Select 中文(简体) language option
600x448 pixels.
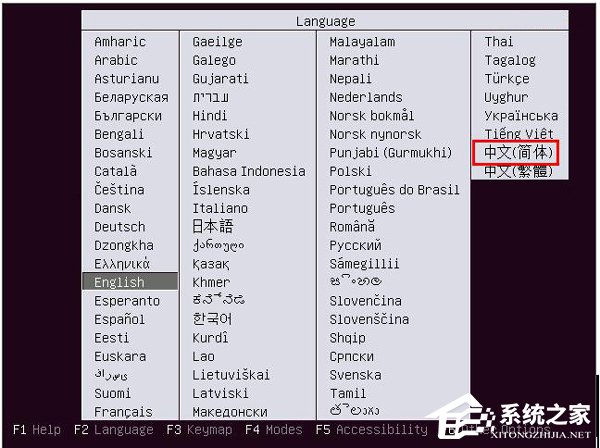click(514, 153)
